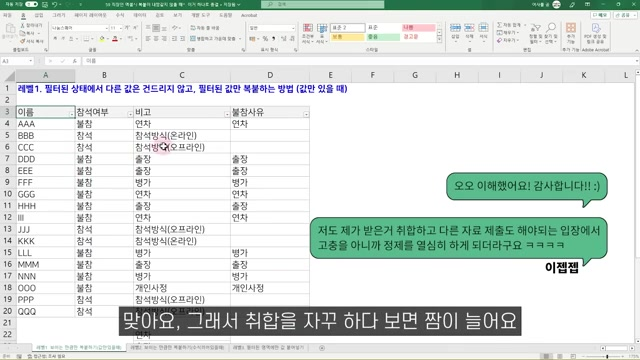Click the Format Painter brush icon
This screenshot has height=360, width=640.
pos(22,41)
